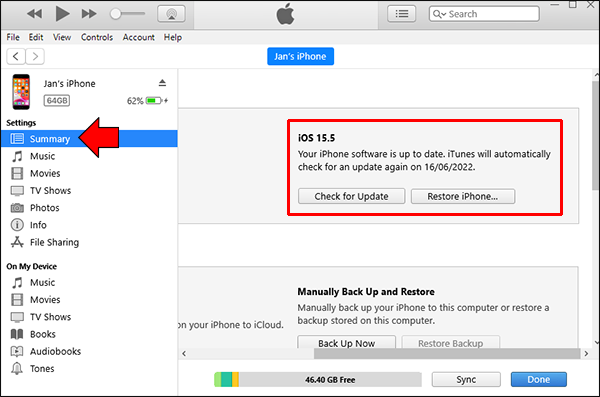This screenshot has height=397, width=600.
Task: Click the Settings section header
Action: point(21,123)
